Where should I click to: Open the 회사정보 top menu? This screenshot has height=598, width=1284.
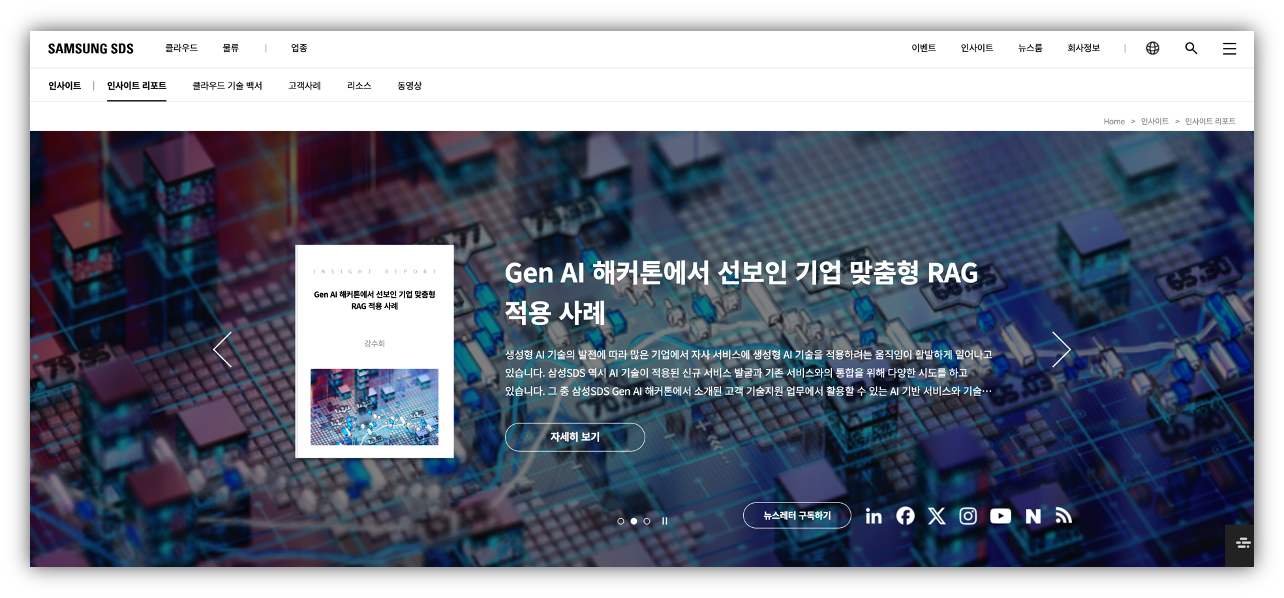point(1083,48)
